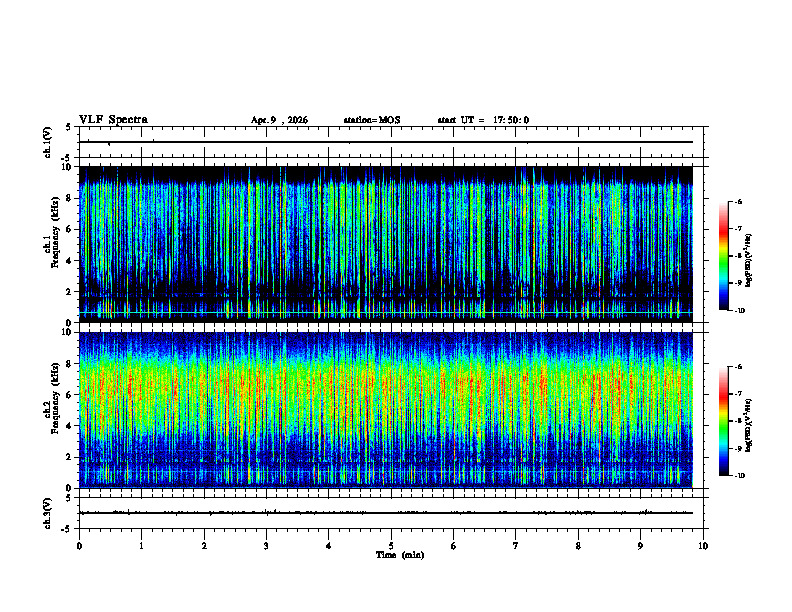Click the ch.1 voltage waveform trace

(x=385, y=142)
